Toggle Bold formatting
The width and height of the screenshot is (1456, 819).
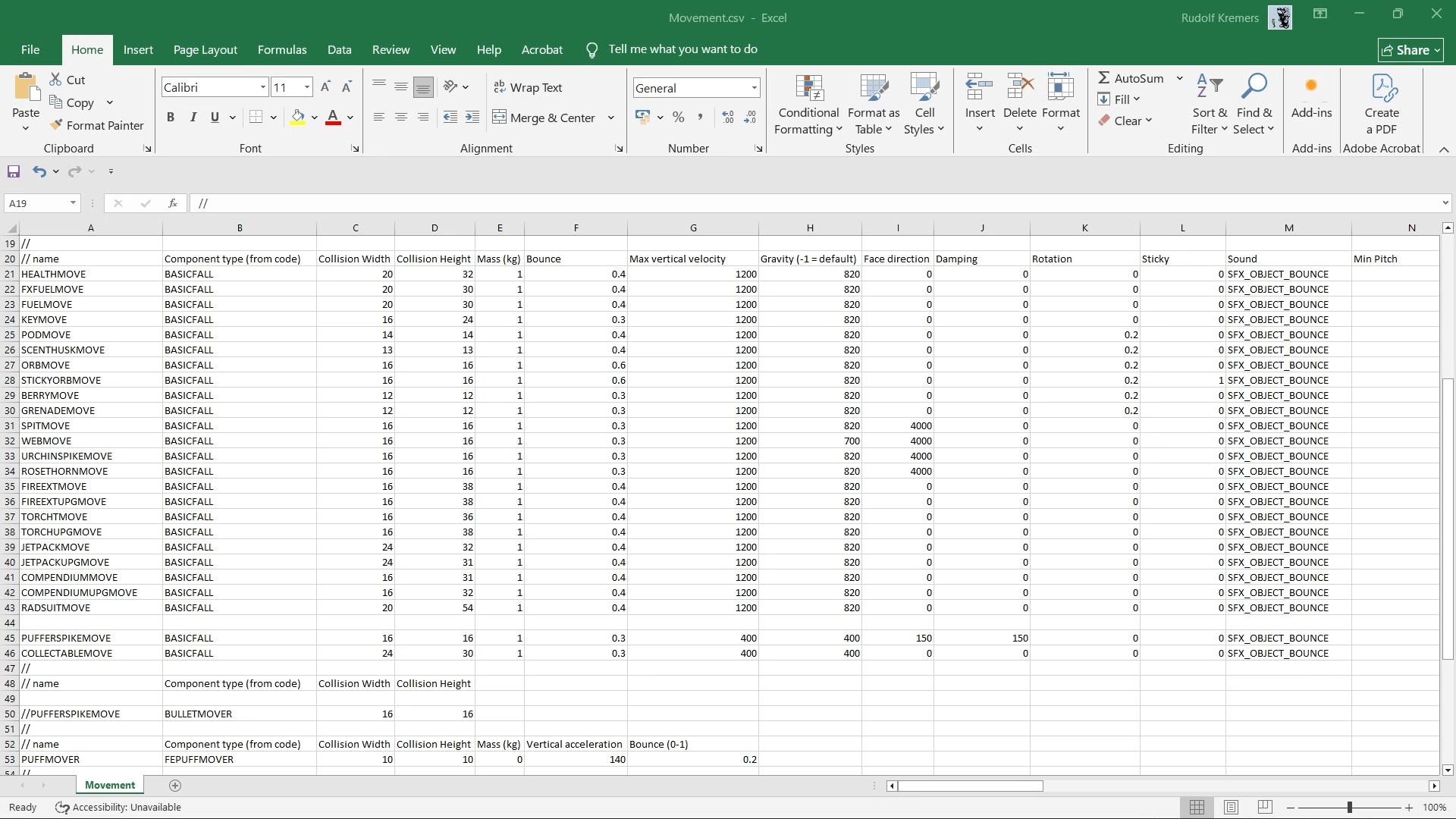click(x=171, y=117)
